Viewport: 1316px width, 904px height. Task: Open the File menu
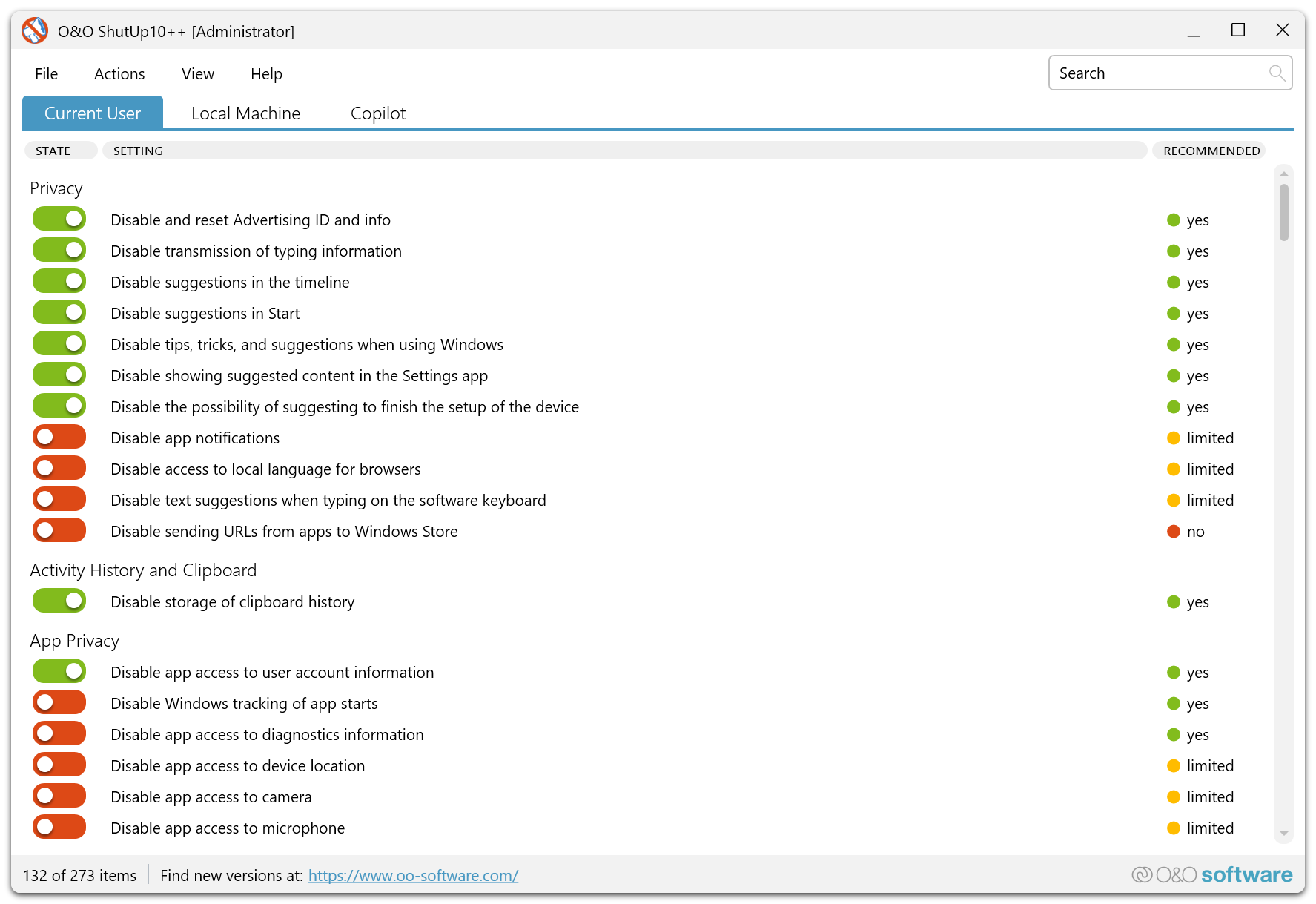tap(46, 74)
